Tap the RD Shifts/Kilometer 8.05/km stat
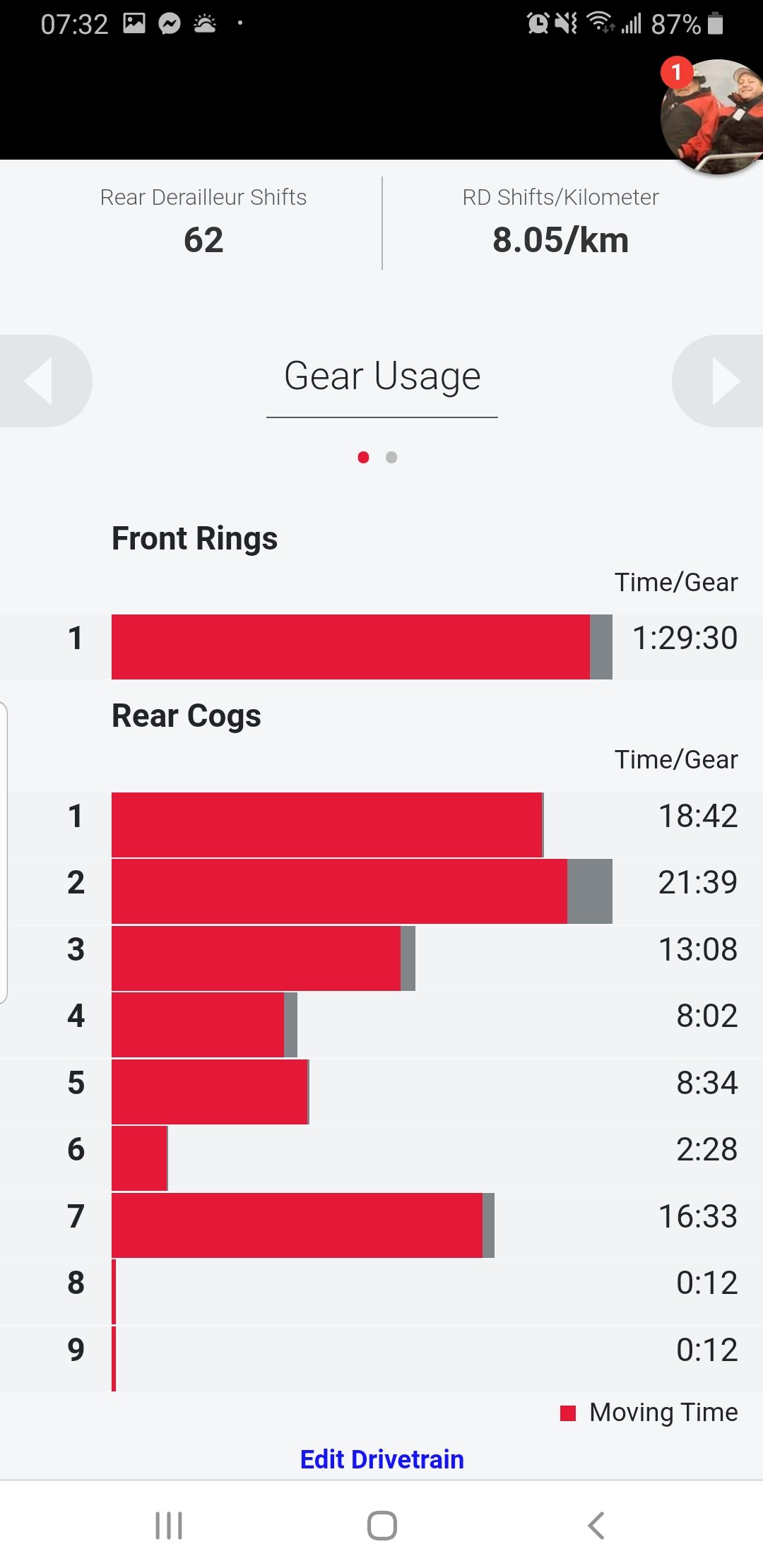The image size is (763, 1568). 560,240
